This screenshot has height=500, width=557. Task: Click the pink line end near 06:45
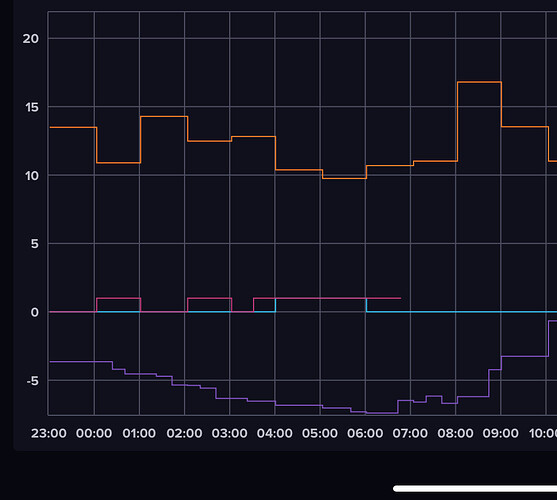pos(400,298)
